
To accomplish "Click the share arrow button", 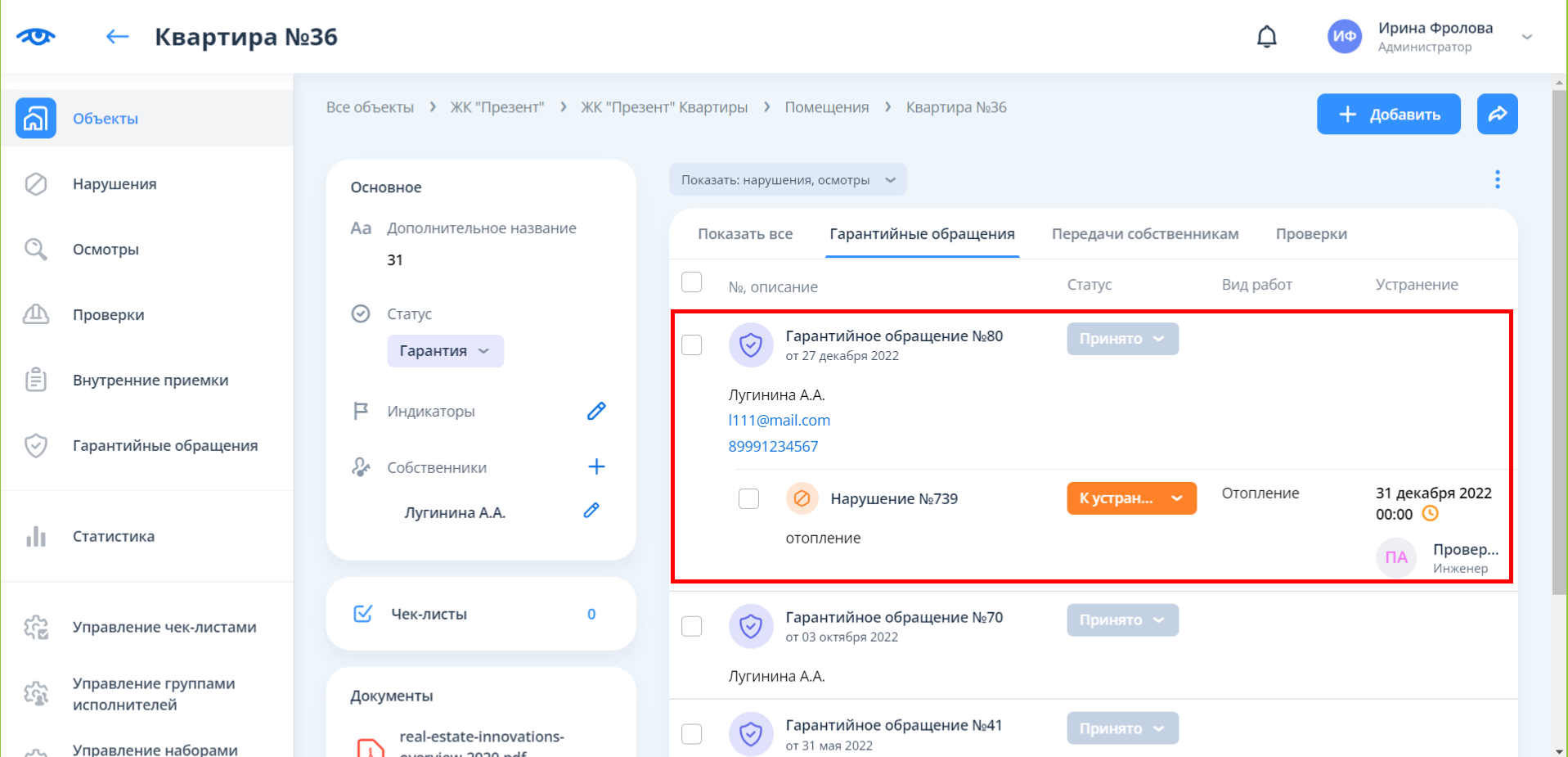I will click(1497, 115).
